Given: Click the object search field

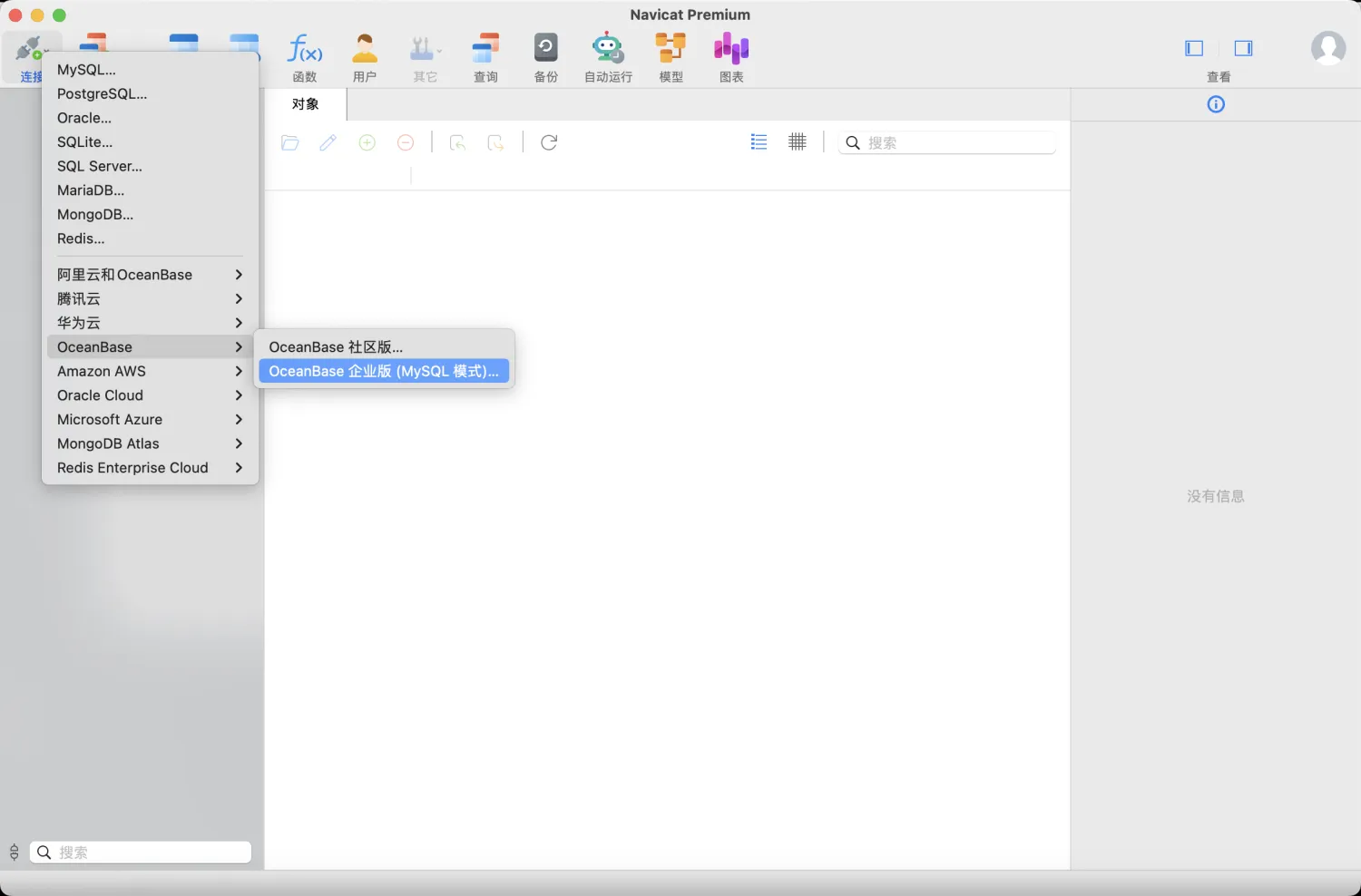Looking at the screenshot, I should pos(947,142).
